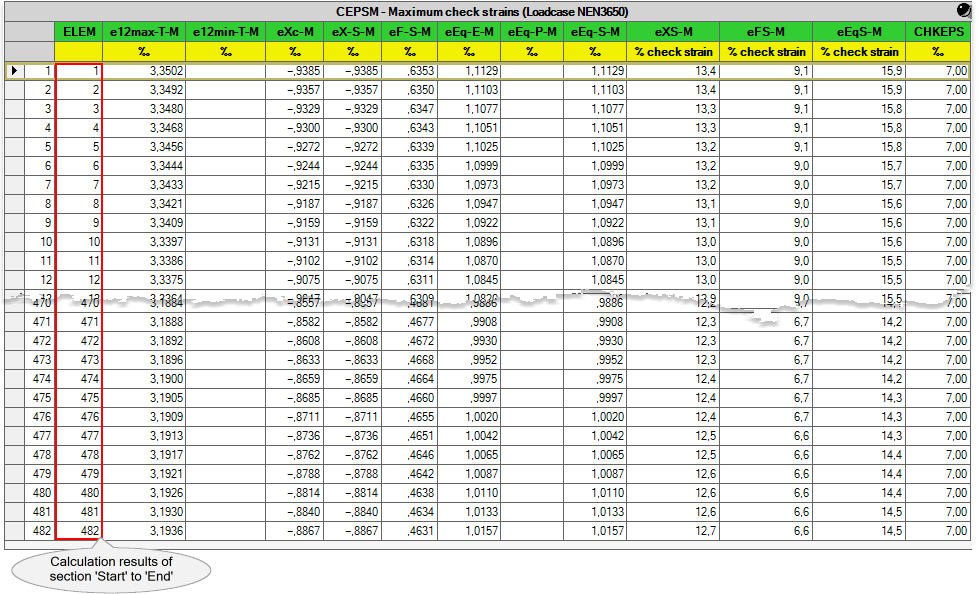The image size is (979, 594).
Task: Click the '% check strain' unit under eXS-M
Action: click(673, 51)
